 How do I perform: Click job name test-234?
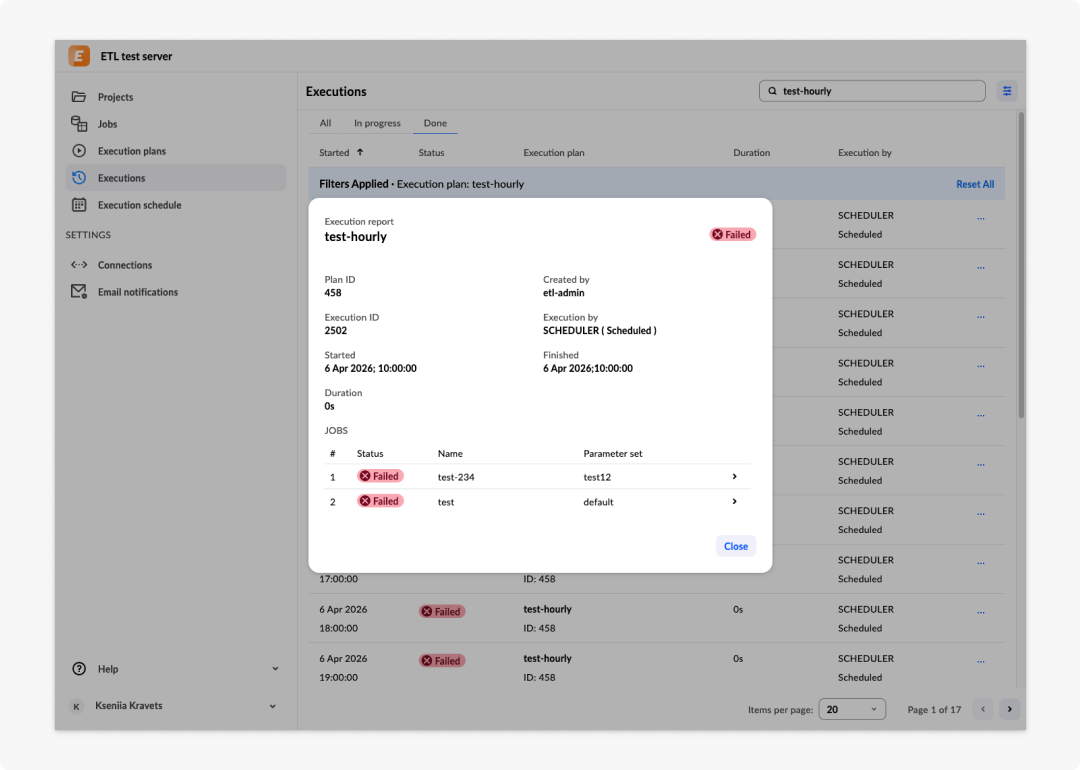tap(456, 477)
